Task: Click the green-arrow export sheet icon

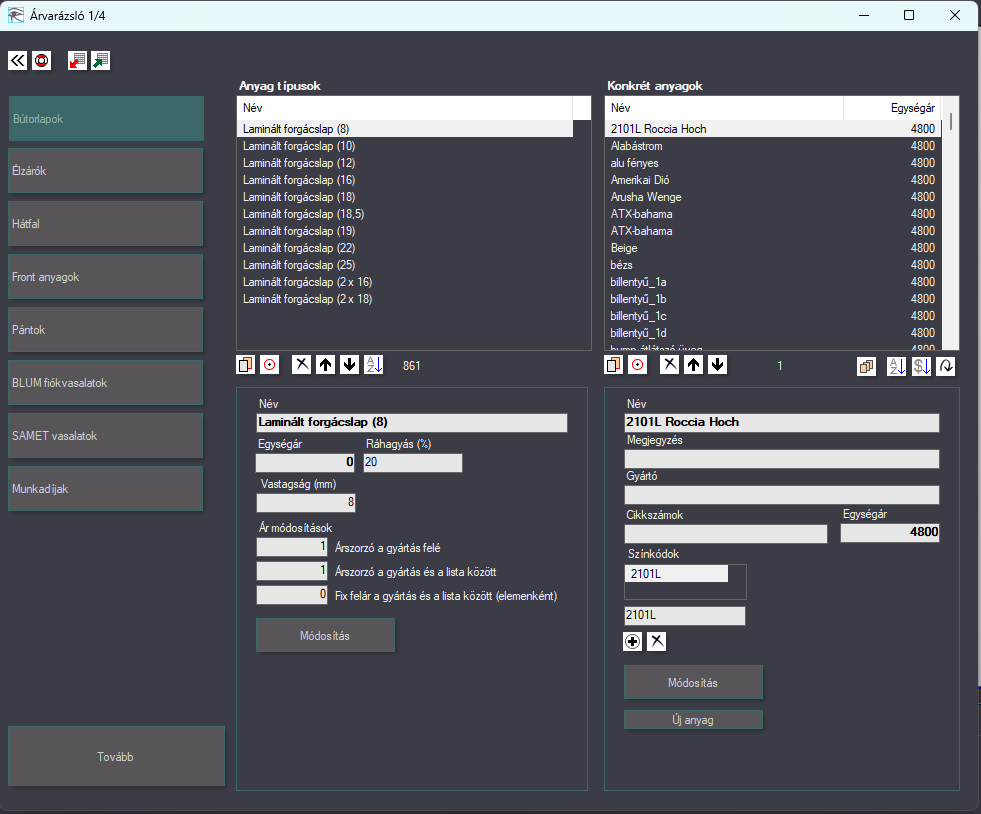Action: coord(101,61)
